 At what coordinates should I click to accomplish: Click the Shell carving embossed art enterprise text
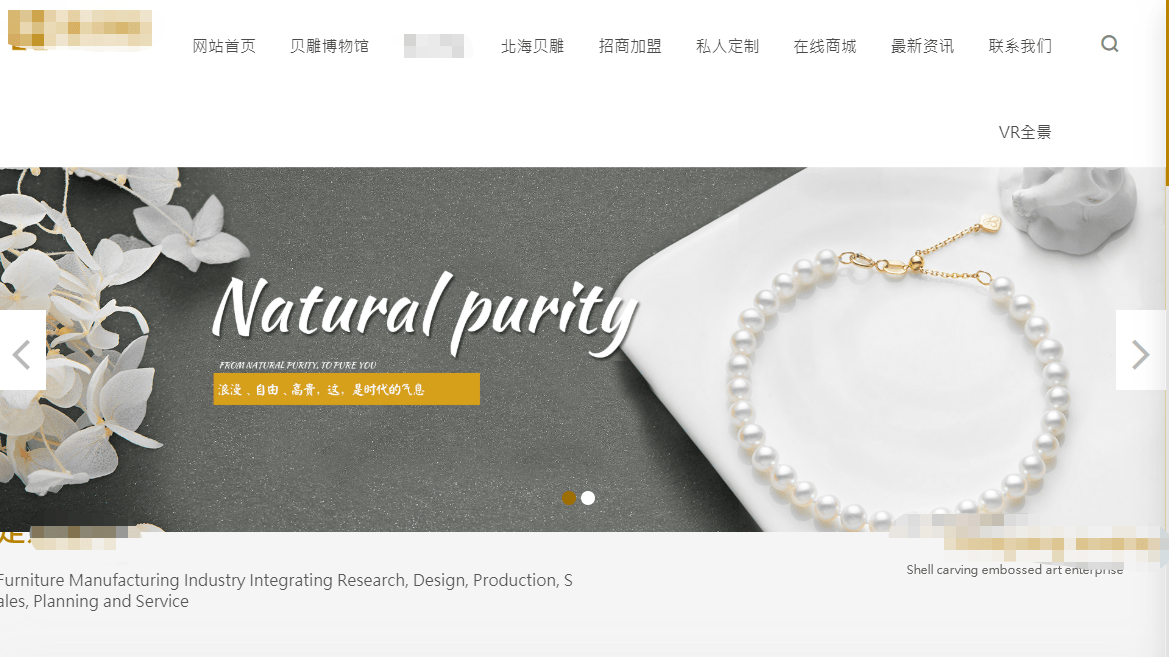(1015, 570)
